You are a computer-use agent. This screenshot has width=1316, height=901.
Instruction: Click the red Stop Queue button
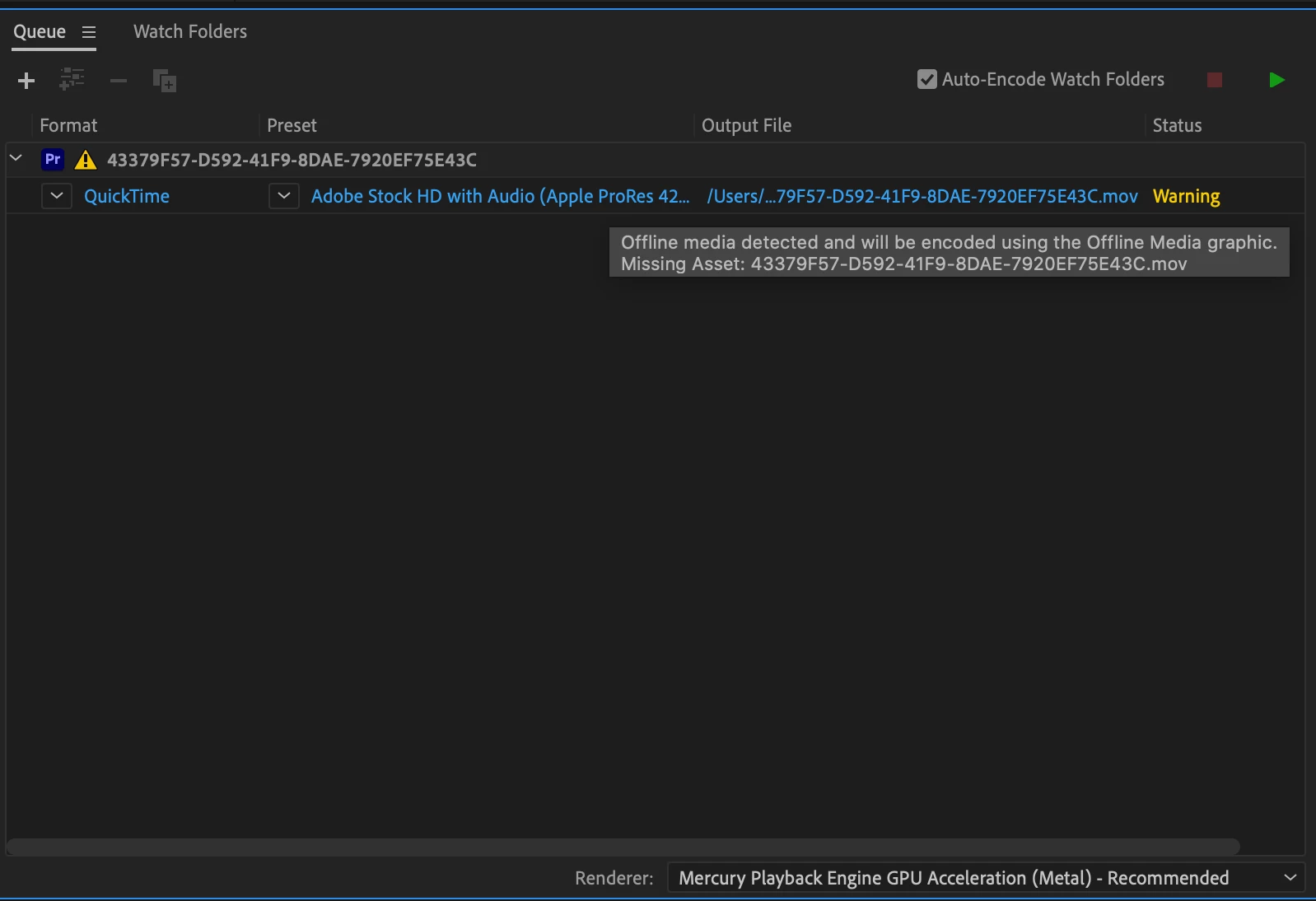coord(1215,80)
